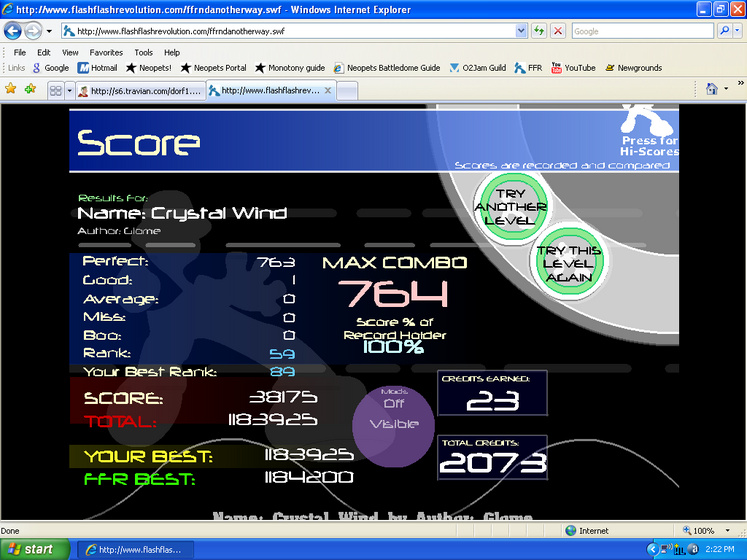Image resolution: width=747 pixels, height=560 pixels.
Task: Click the Windows Start button
Action: coord(35,550)
